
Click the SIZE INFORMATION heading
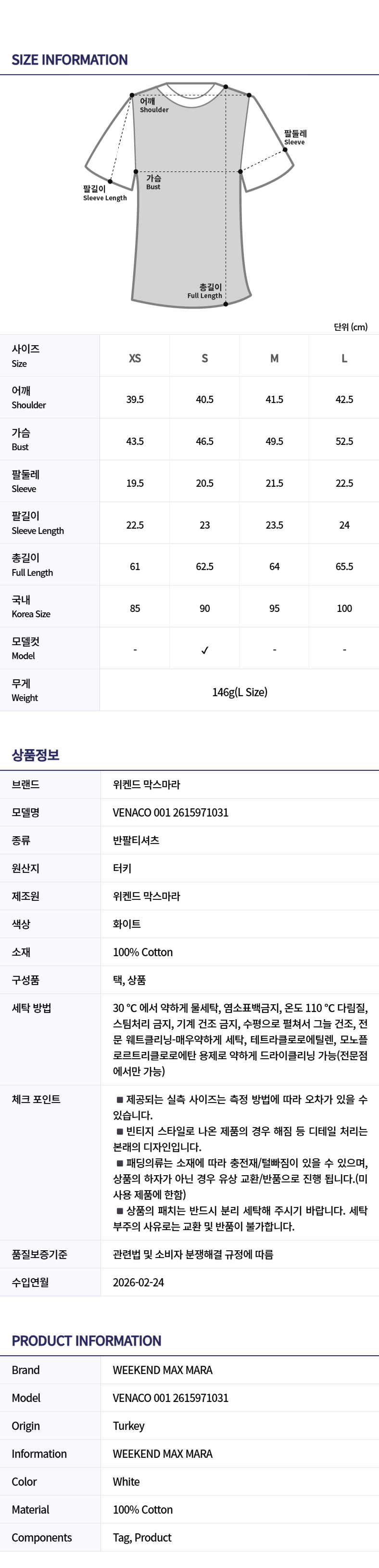pos(69,60)
